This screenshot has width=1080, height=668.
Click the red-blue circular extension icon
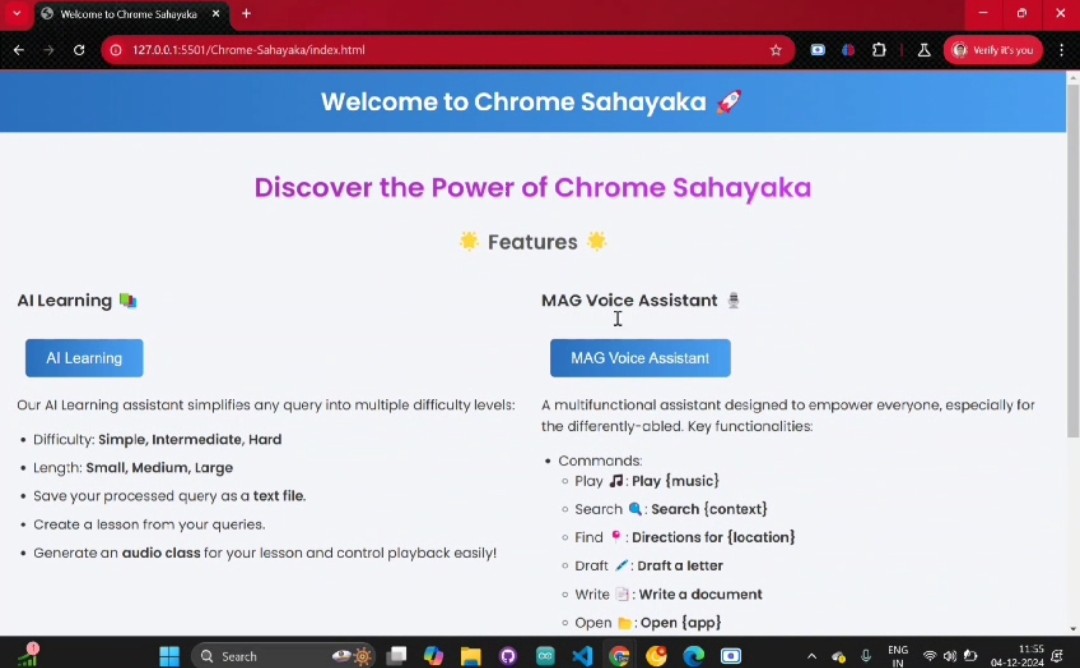(x=848, y=50)
